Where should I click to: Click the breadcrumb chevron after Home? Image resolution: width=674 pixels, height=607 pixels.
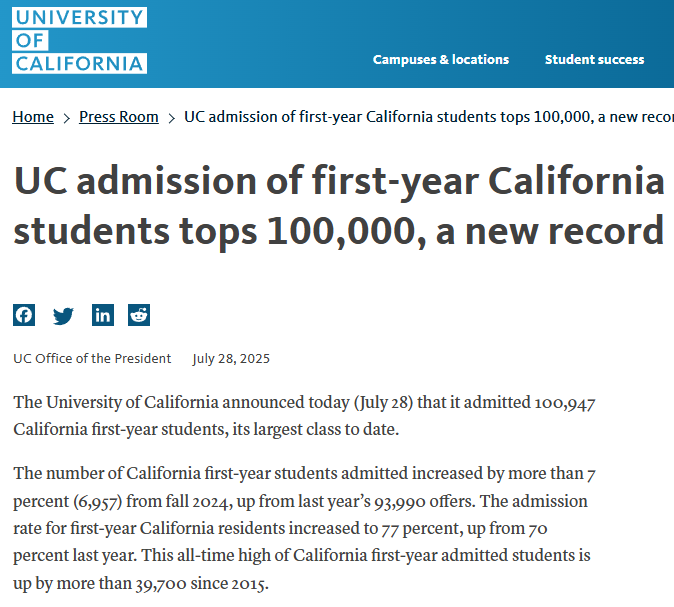point(67,118)
